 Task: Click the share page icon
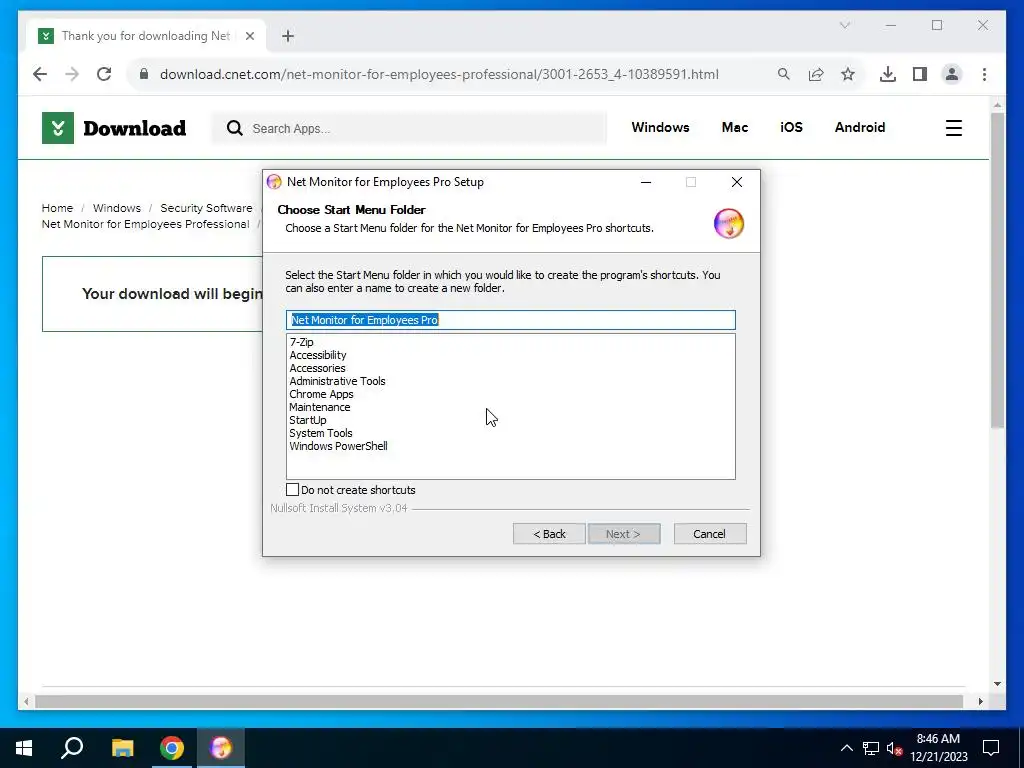pyautogui.click(x=816, y=74)
